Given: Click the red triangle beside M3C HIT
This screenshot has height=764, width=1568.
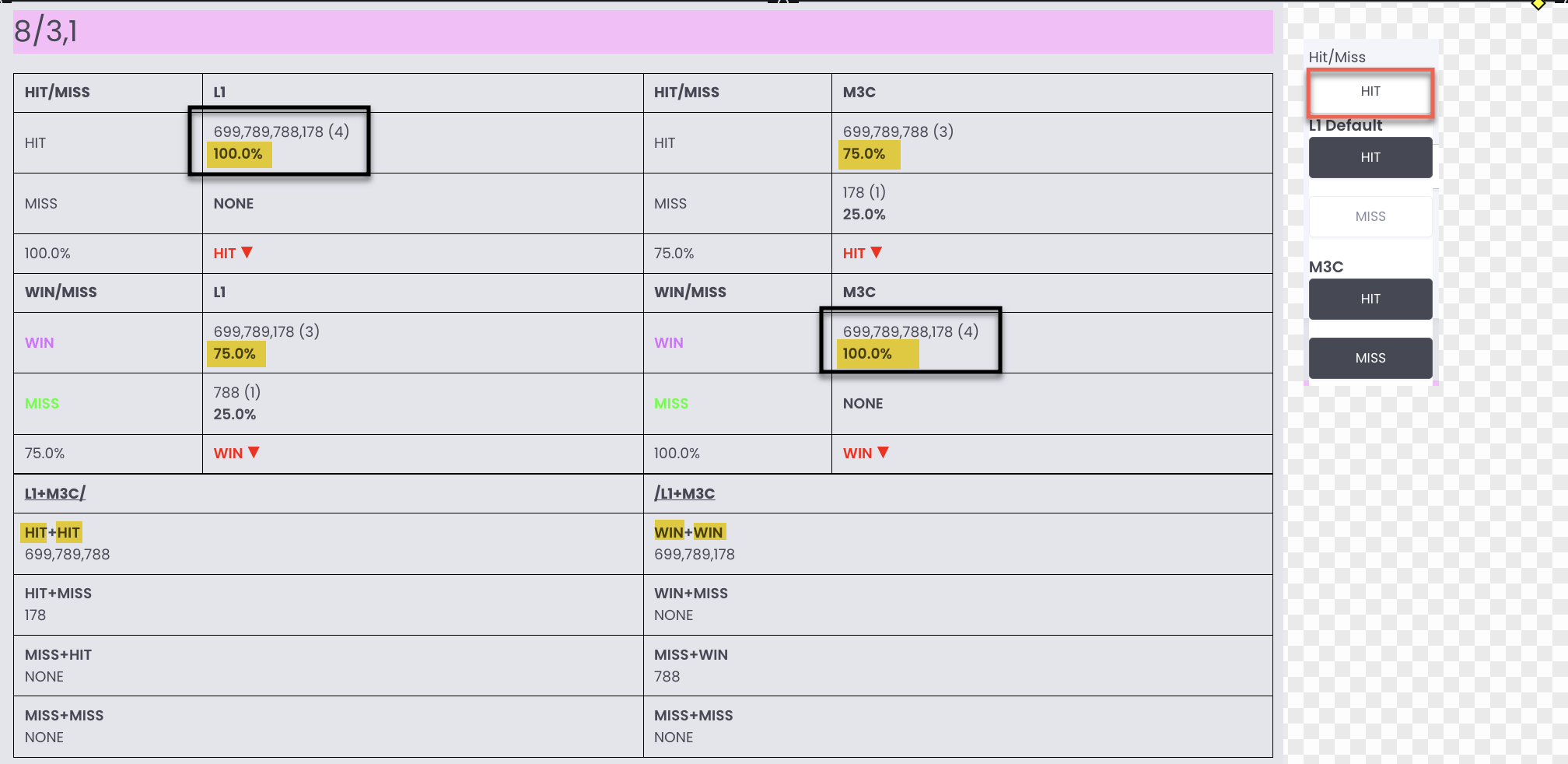Looking at the screenshot, I should 877,252.
